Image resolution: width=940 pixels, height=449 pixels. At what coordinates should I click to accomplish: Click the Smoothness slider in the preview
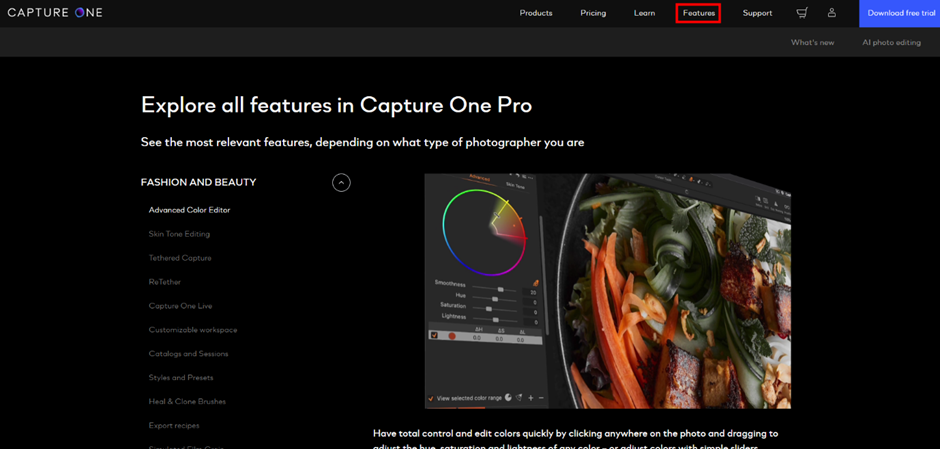[495, 290]
